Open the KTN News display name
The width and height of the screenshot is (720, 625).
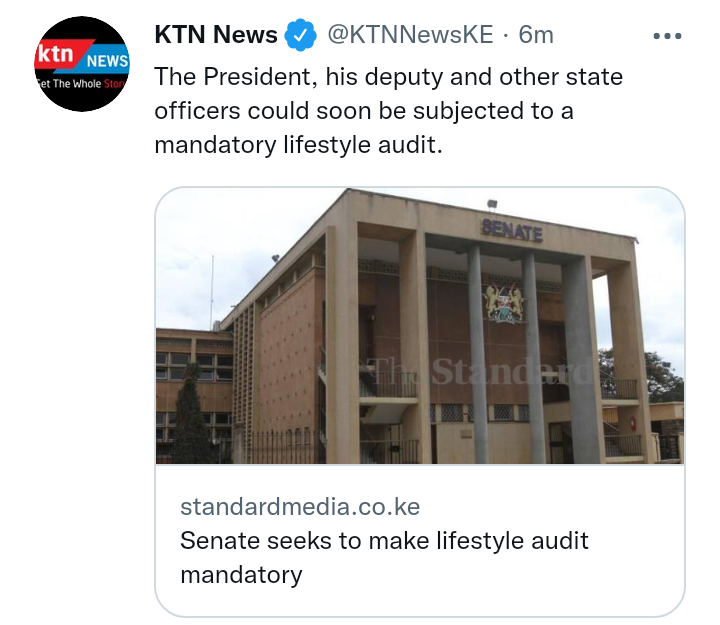(x=216, y=34)
